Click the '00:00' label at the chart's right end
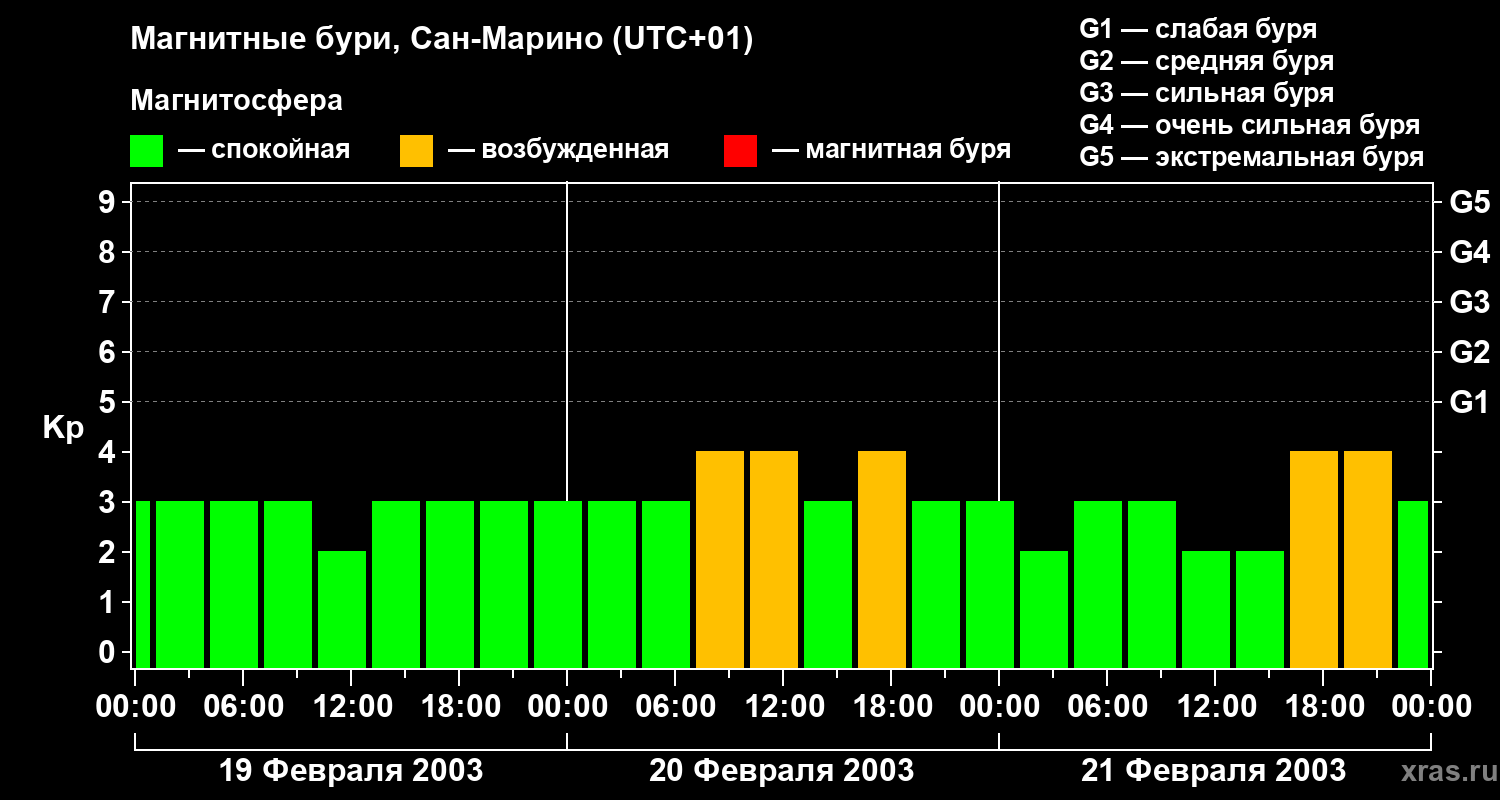 click(1431, 706)
